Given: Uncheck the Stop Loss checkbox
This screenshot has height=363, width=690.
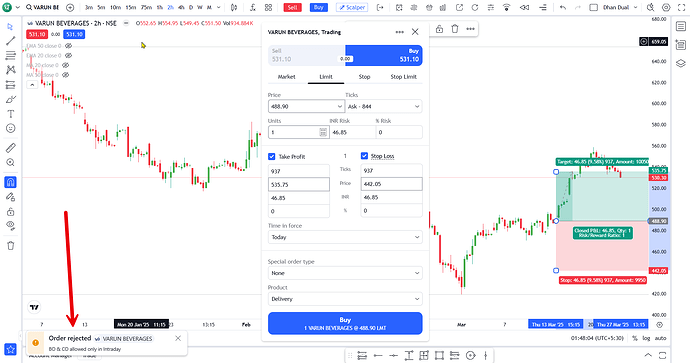Looking at the screenshot, I should [364, 156].
